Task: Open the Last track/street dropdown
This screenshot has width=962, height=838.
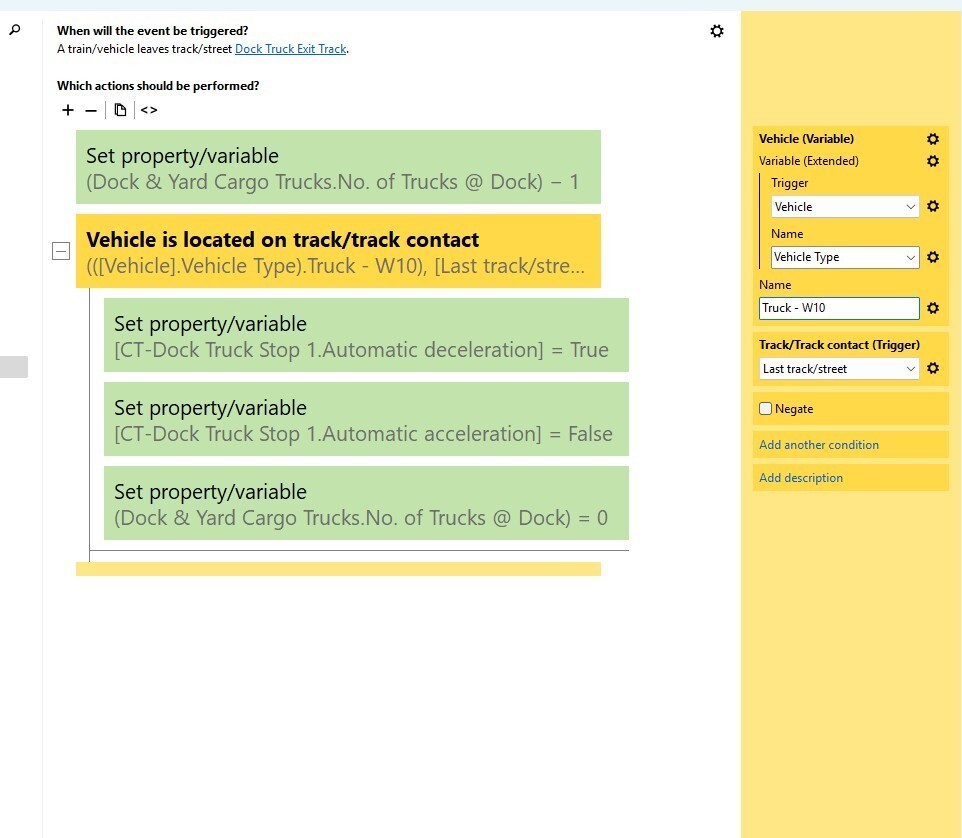Action: coord(839,369)
